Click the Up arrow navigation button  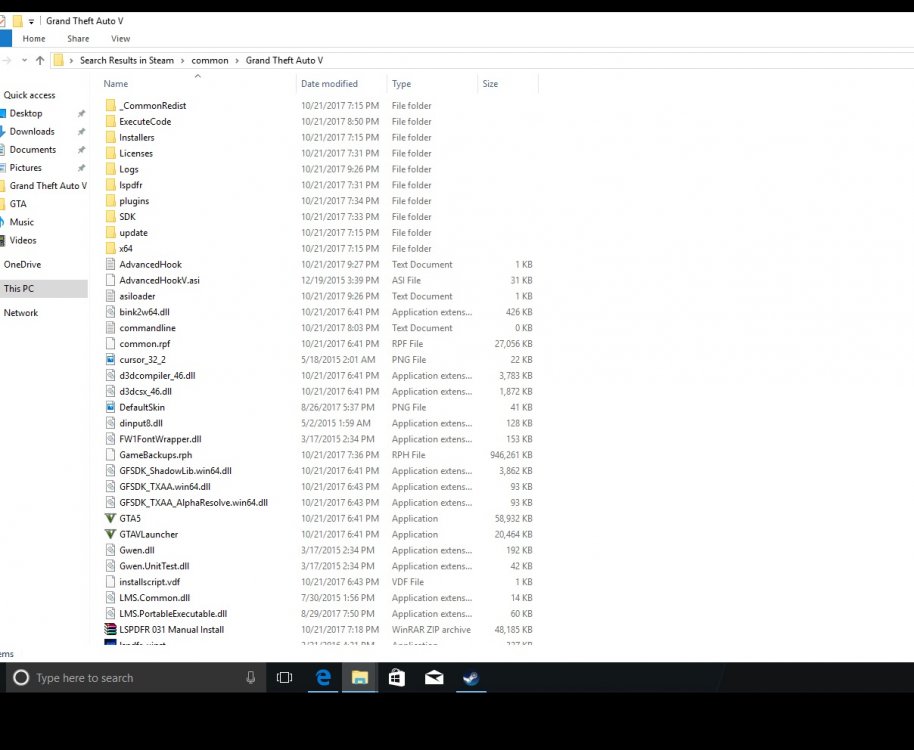coord(40,60)
